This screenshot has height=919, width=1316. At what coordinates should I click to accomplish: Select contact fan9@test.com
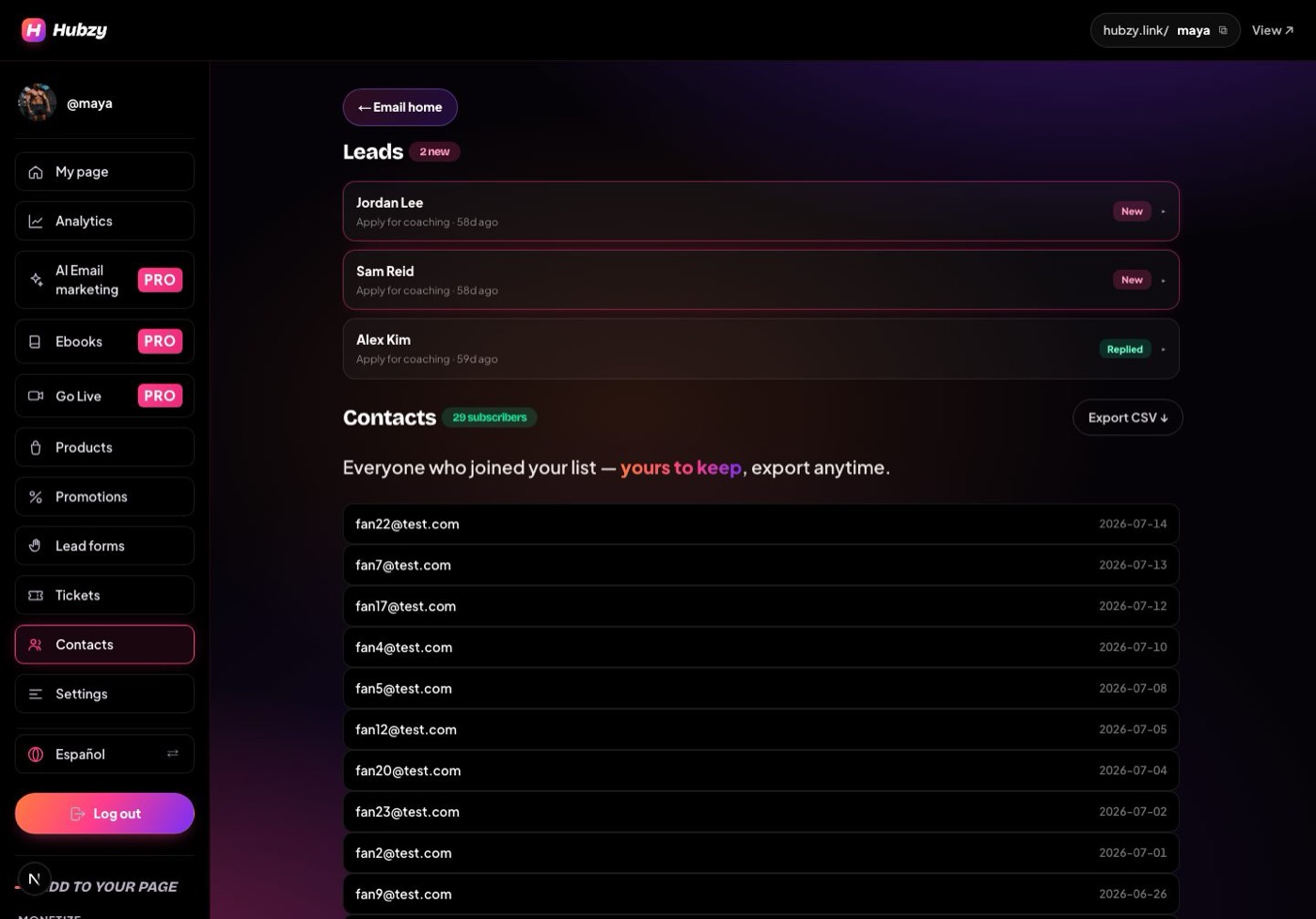tap(761, 894)
